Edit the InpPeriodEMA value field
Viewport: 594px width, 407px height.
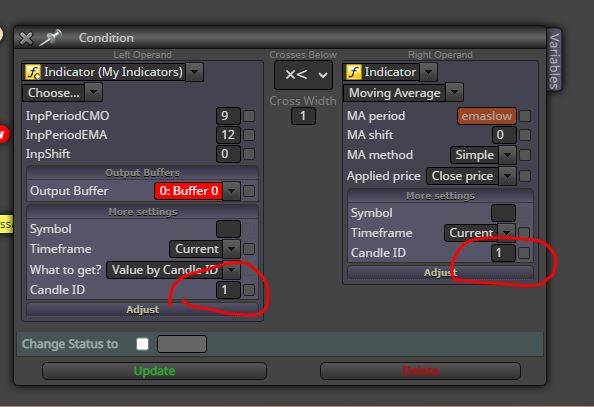point(228,135)
